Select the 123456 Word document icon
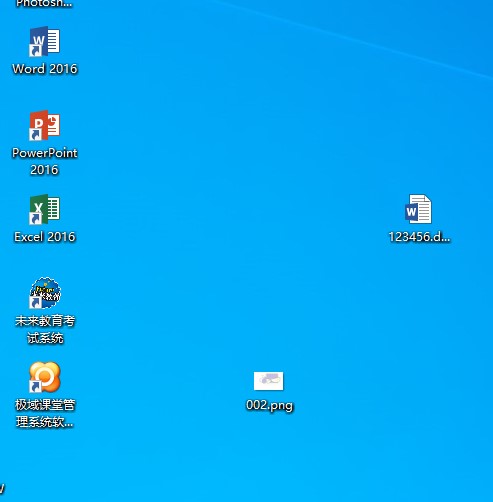The width and height of the screenshot is (493, 502). pyautogui.click(x=418, y=209)
